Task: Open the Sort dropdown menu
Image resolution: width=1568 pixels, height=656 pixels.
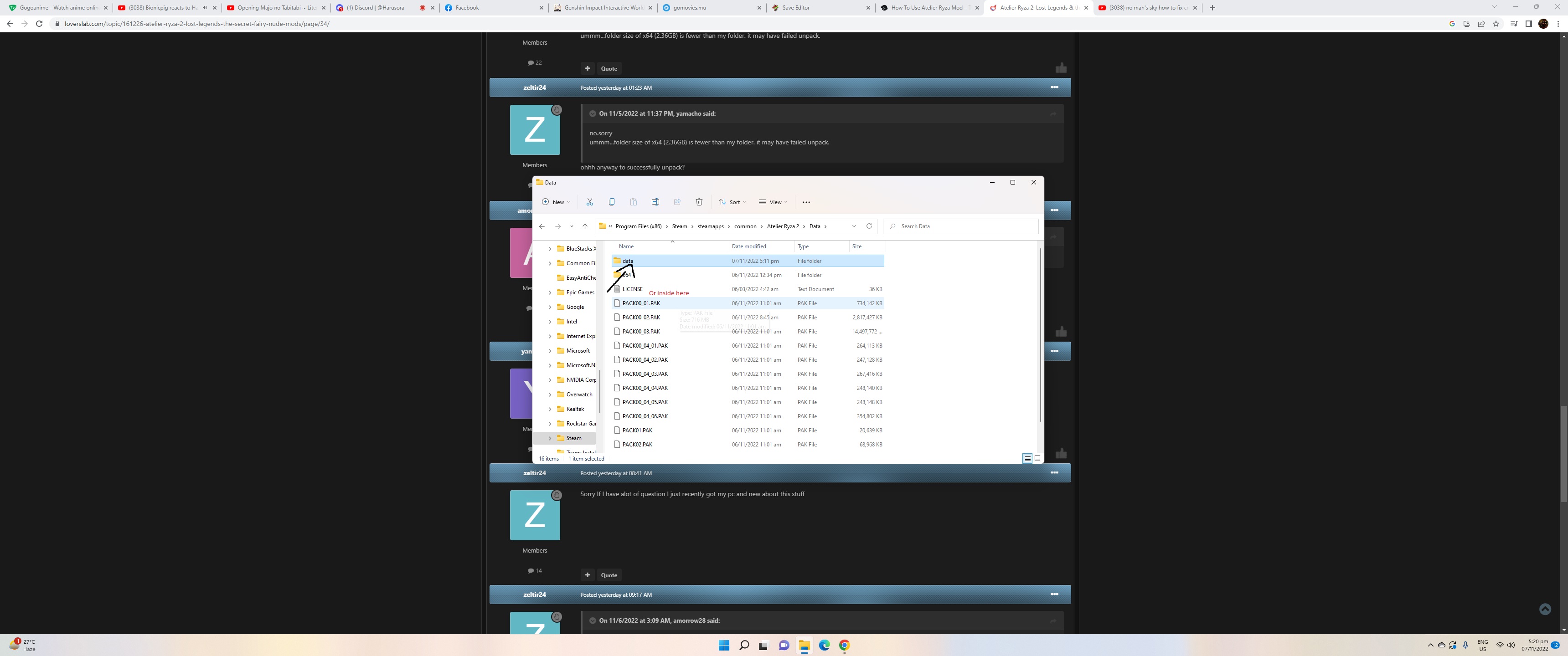Action: pos(732,202)
